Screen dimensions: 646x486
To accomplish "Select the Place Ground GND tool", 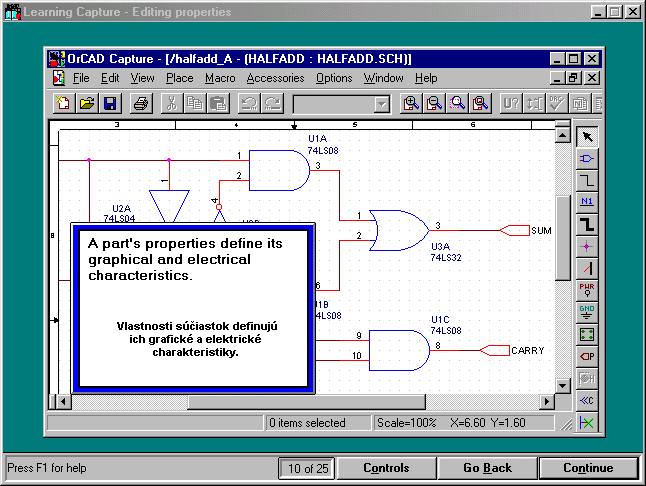I will tap(587, 311).
